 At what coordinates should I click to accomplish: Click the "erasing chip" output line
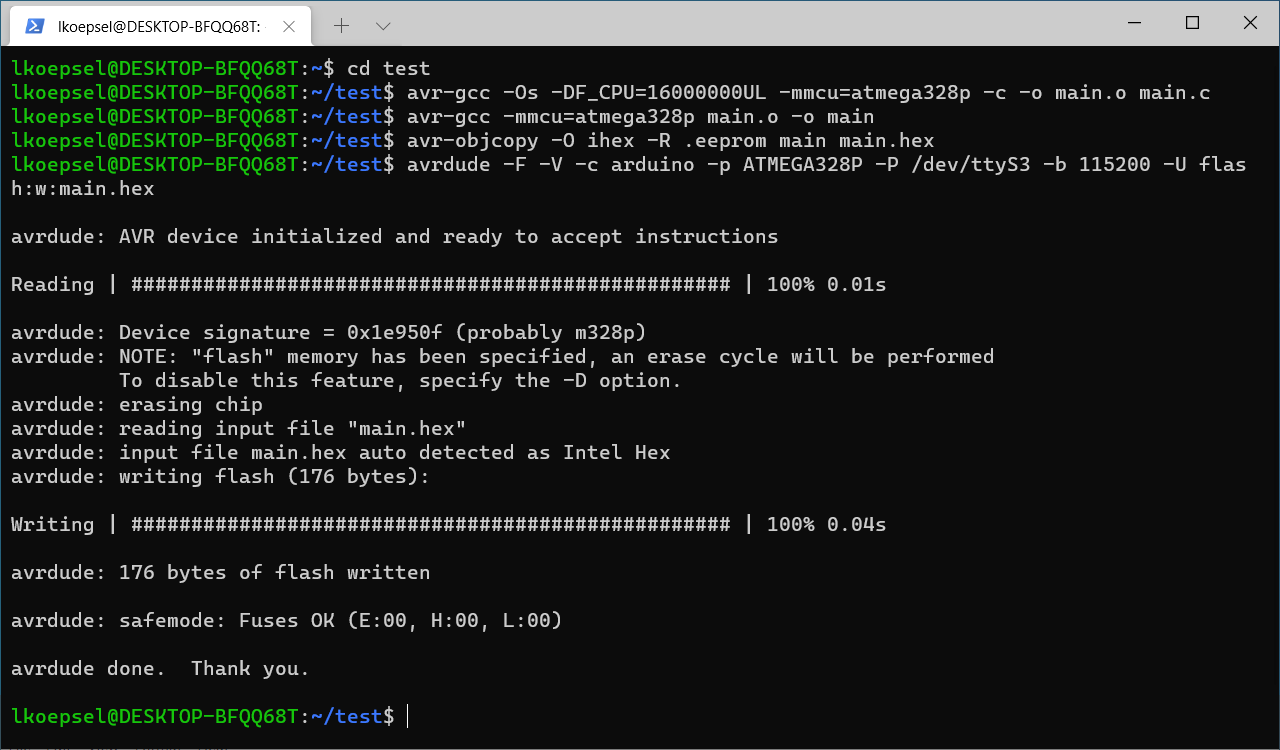coord(137,404)
